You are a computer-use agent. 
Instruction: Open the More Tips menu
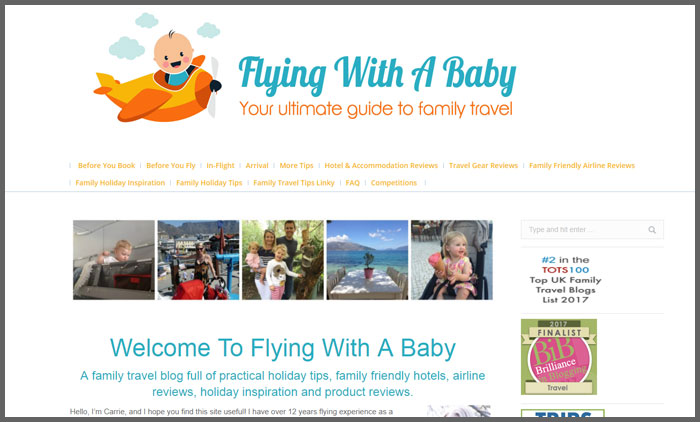coord(296,166)
